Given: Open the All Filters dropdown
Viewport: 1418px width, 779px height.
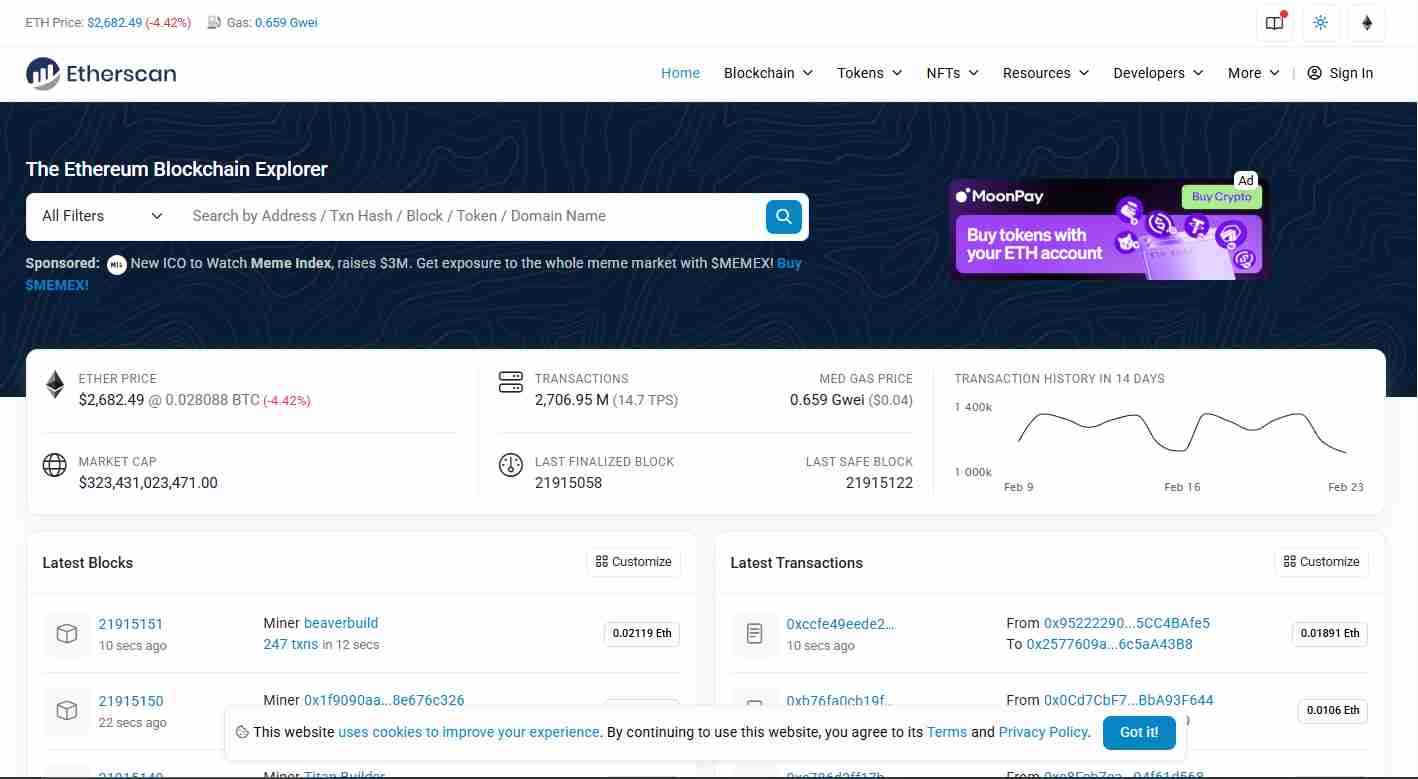Looking at the screenshot, I should [102, 216].
